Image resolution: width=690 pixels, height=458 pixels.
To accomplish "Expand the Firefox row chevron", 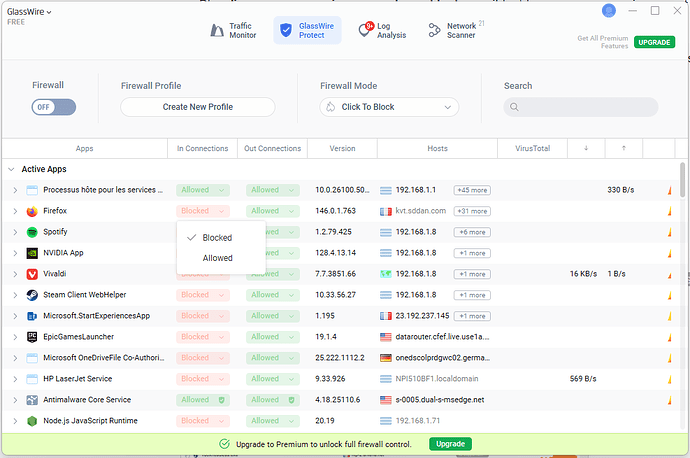I will [x=14, y=211].
